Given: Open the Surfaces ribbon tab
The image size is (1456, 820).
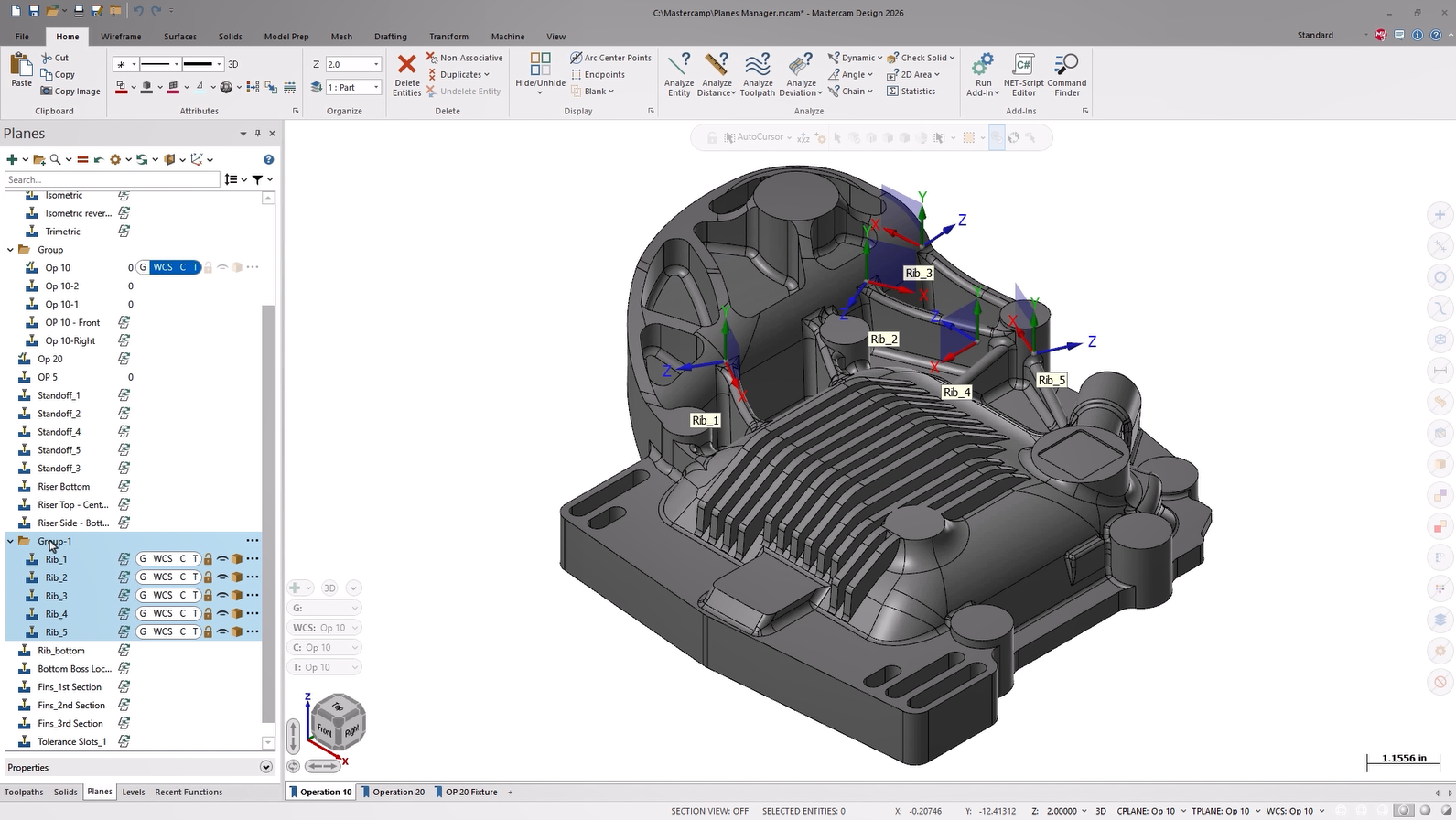Looking at the screenshot, I should [180, 37].
